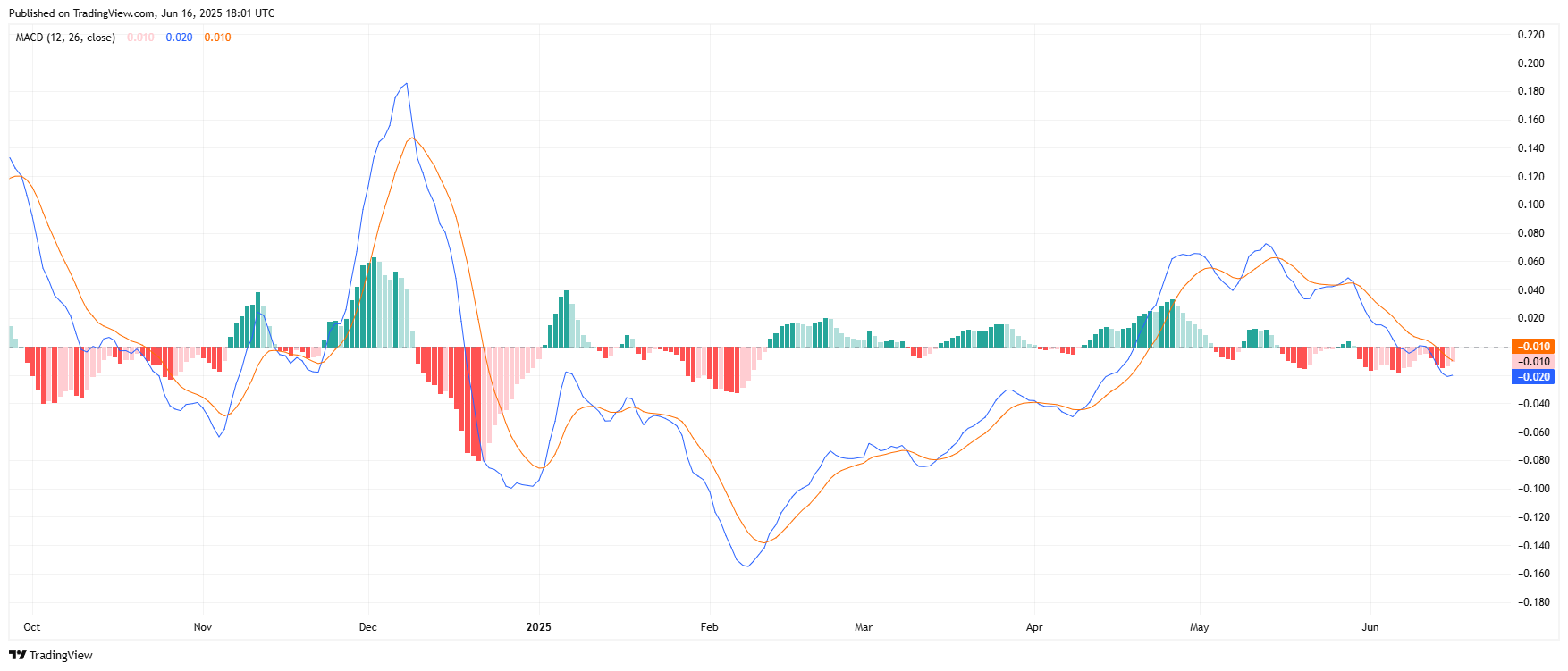
Task: Click the pink -0.010 price scale tag
Action: (x=1534, y=362)
